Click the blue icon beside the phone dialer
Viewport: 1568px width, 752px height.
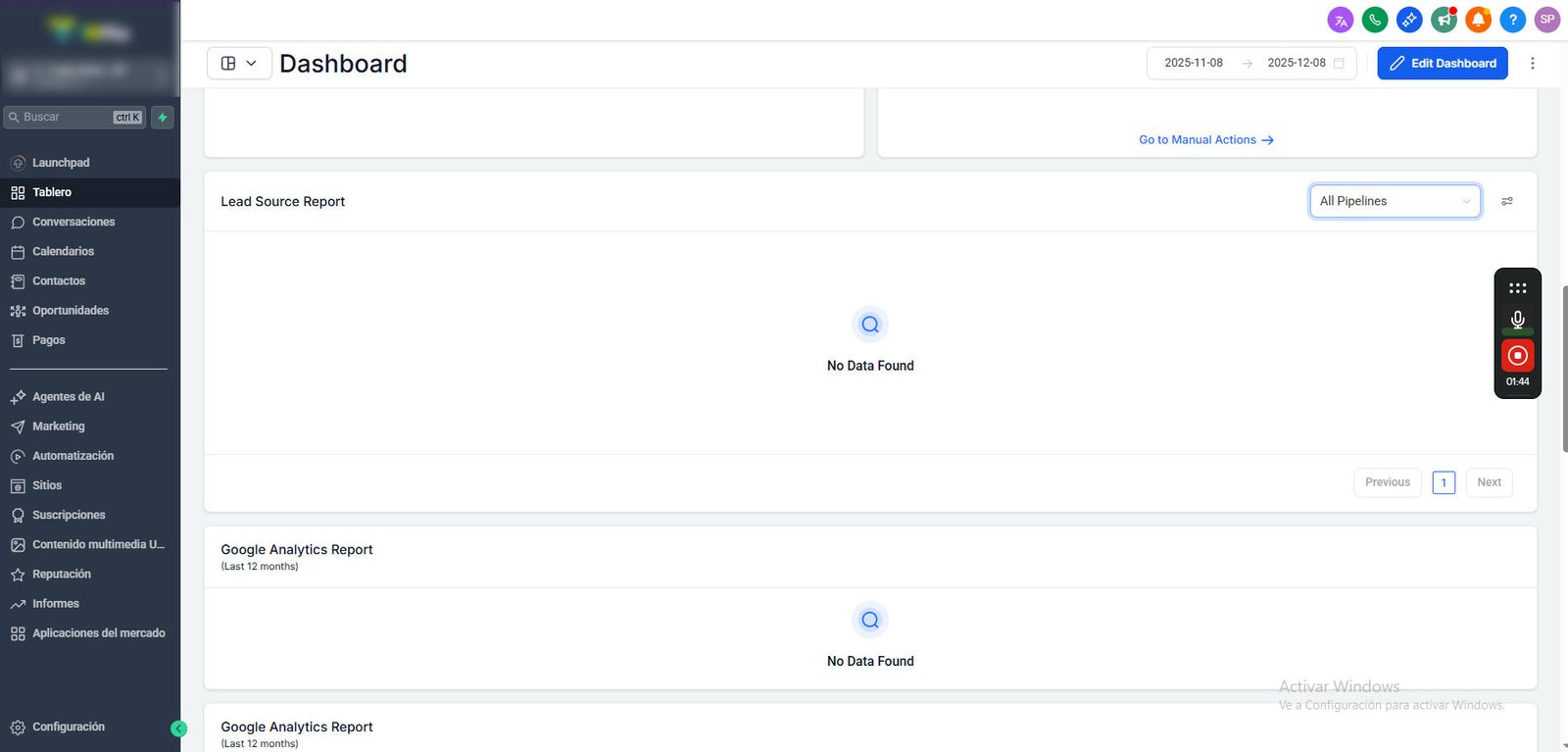[x=1409, y=20]
